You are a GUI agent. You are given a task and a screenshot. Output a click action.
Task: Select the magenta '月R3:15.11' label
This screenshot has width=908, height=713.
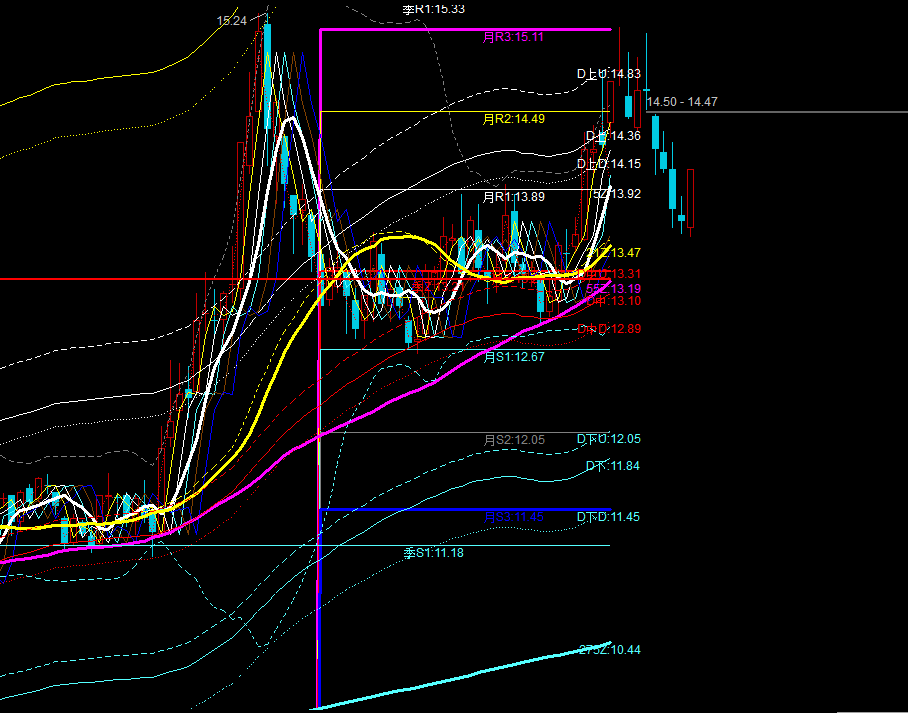[514, 38]
